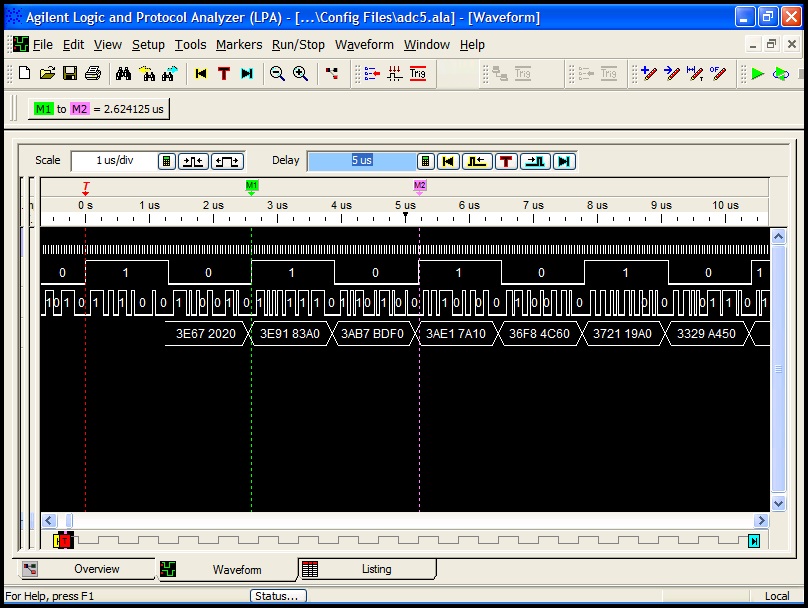Open the Scale calculator keypad icon
Screen dimensions: 808x608
166,161
